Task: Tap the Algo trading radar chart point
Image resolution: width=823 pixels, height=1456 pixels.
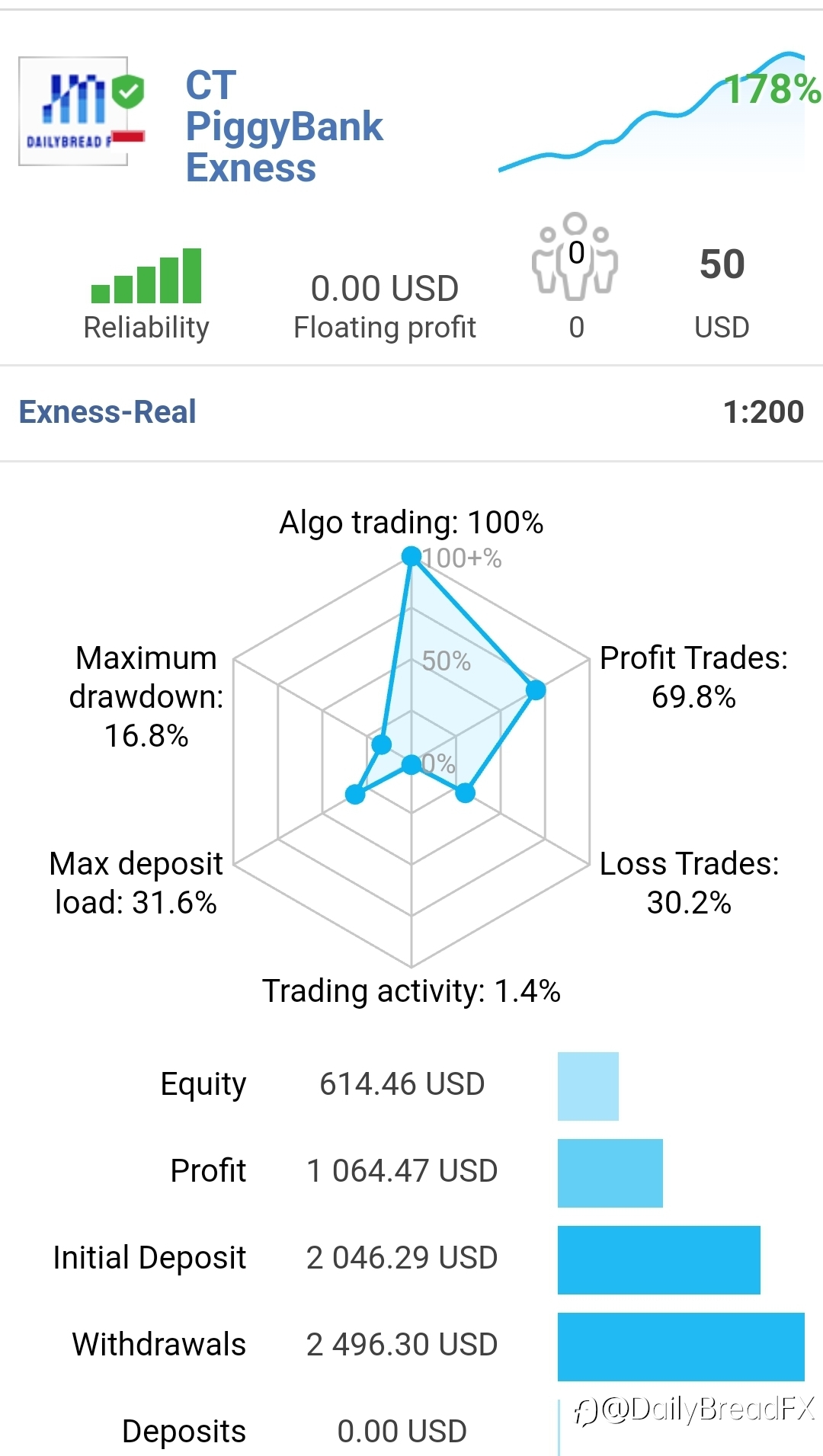Action: tap(411, 556)
